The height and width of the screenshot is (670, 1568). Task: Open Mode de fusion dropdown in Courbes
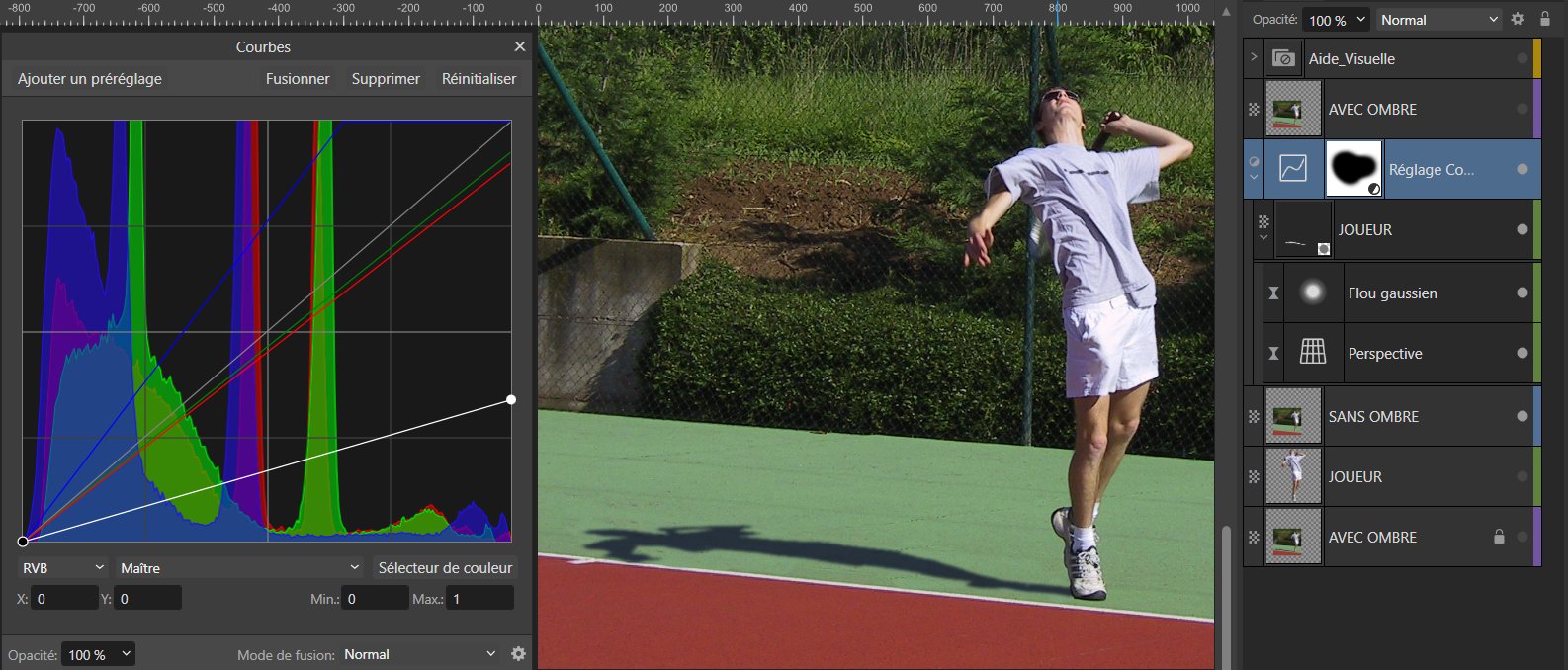pos(419,654)
